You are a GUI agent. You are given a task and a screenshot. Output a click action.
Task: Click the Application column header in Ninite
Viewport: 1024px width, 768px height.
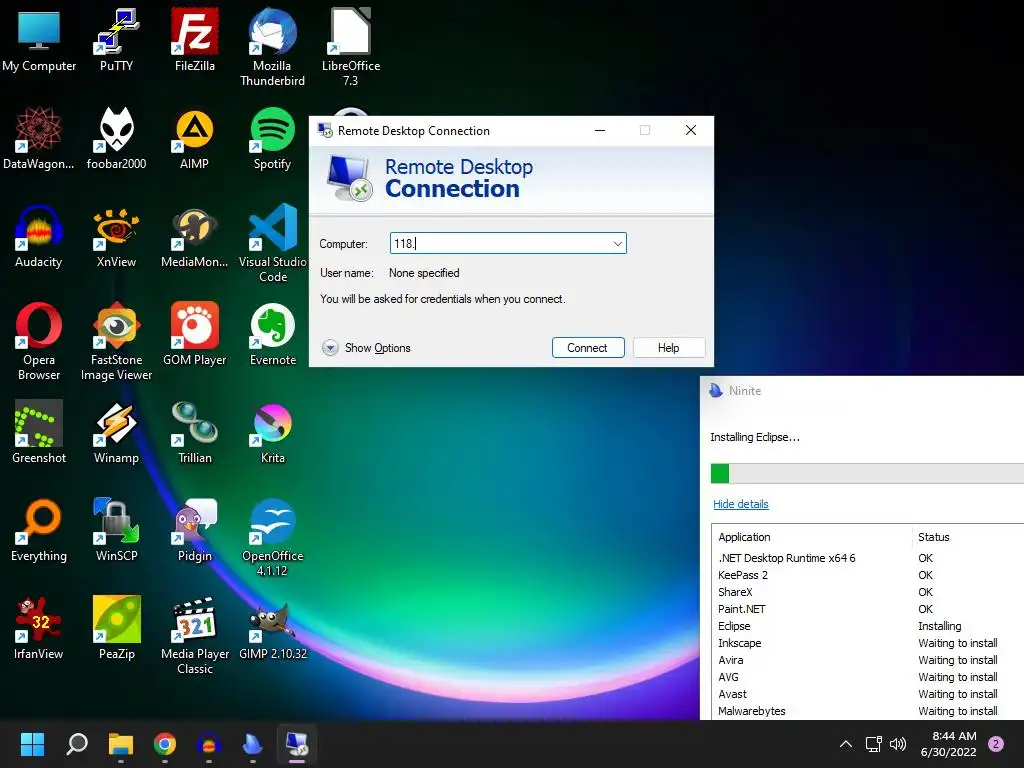click(812, 537)
